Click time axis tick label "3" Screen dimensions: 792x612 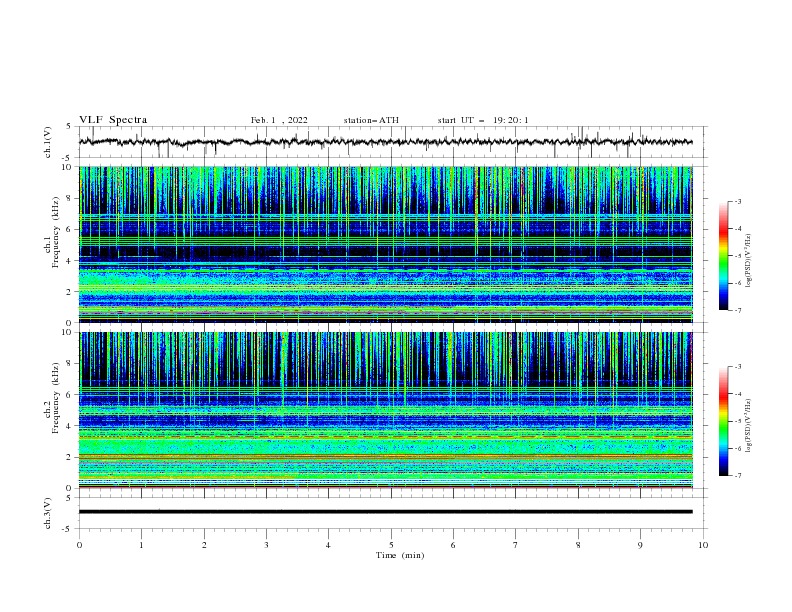coord(266,545)
